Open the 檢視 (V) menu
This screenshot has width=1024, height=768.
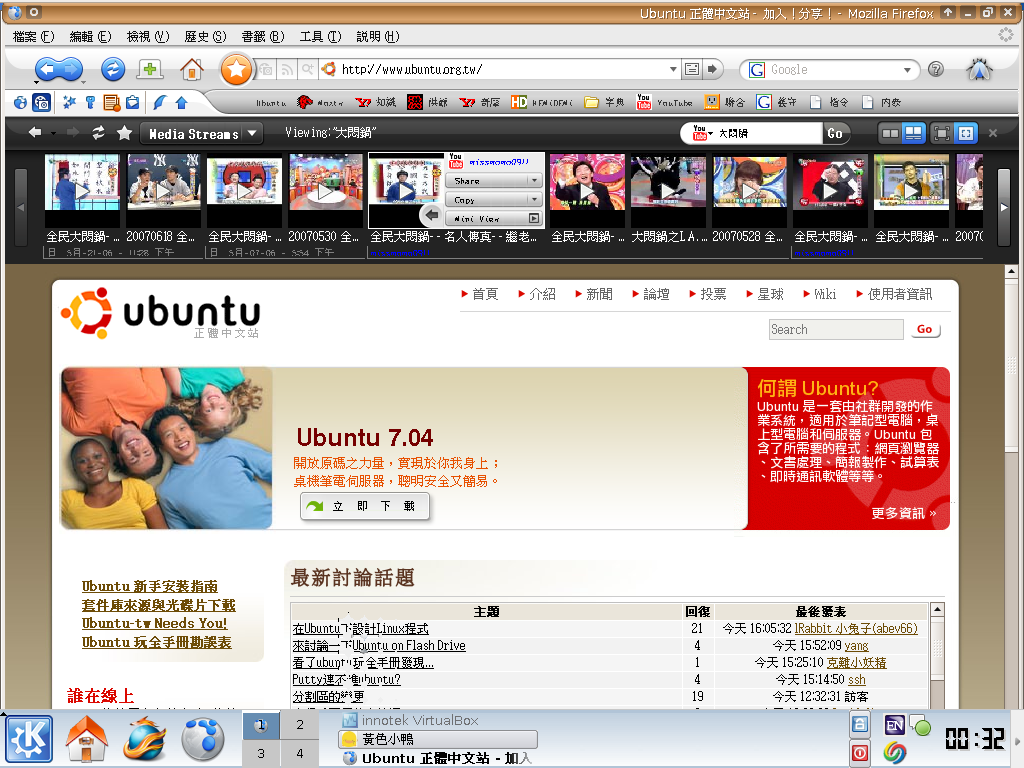pyautogui.click(x=148, y=37)
